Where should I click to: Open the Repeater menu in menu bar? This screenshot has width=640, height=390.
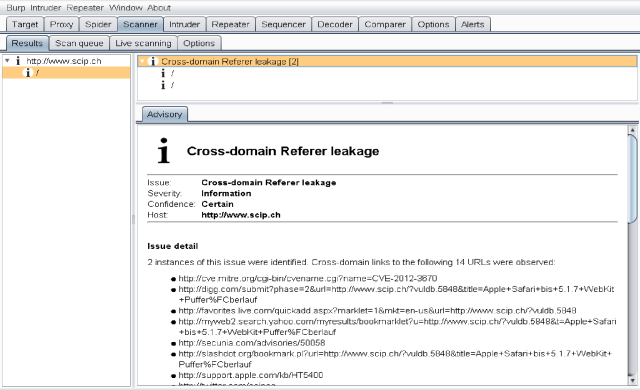[x=85, y=8]
